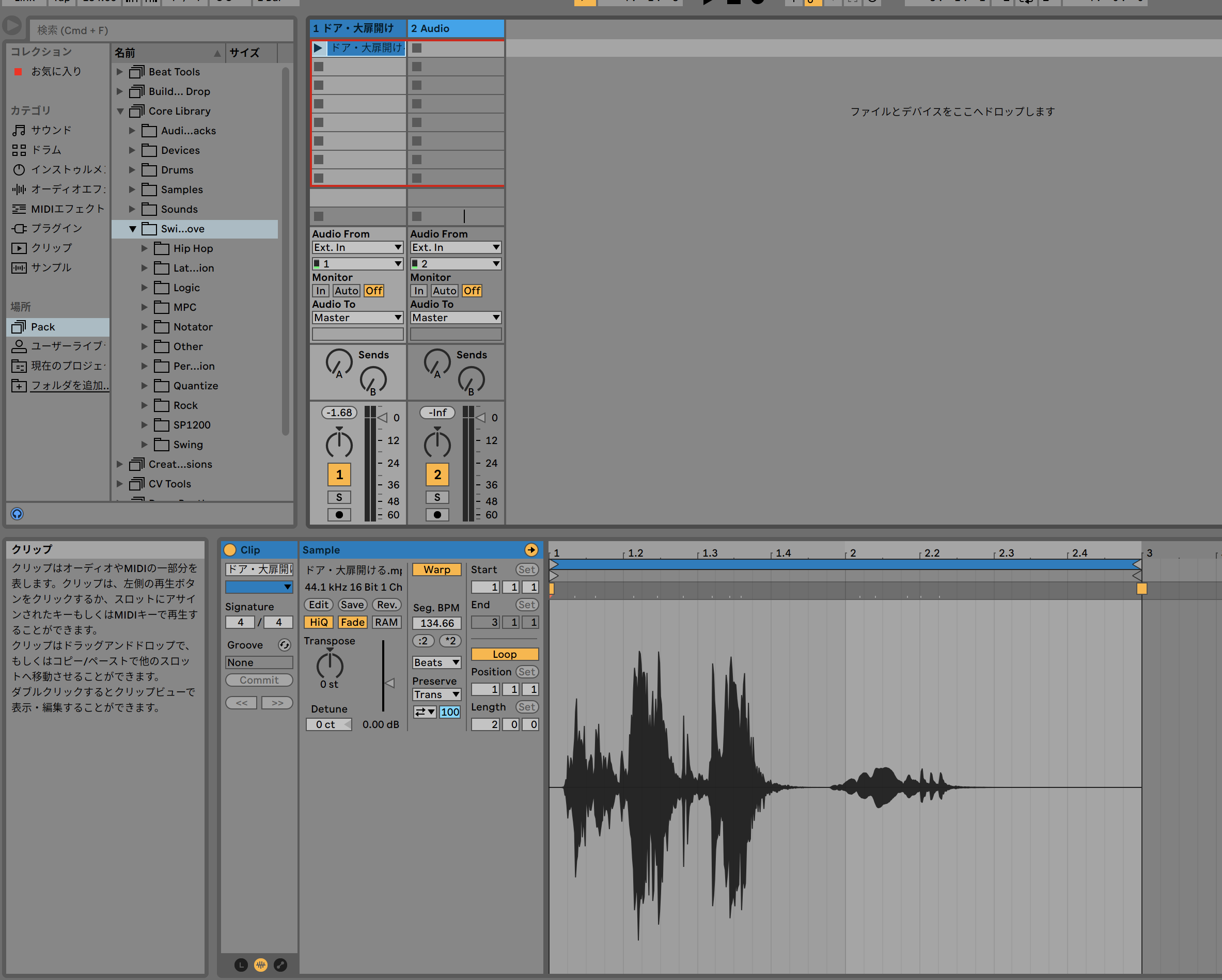Open Beats warp mode dropdown
Image resolution: width=1222 pixels, height=980 pixels.
point(436,662)
